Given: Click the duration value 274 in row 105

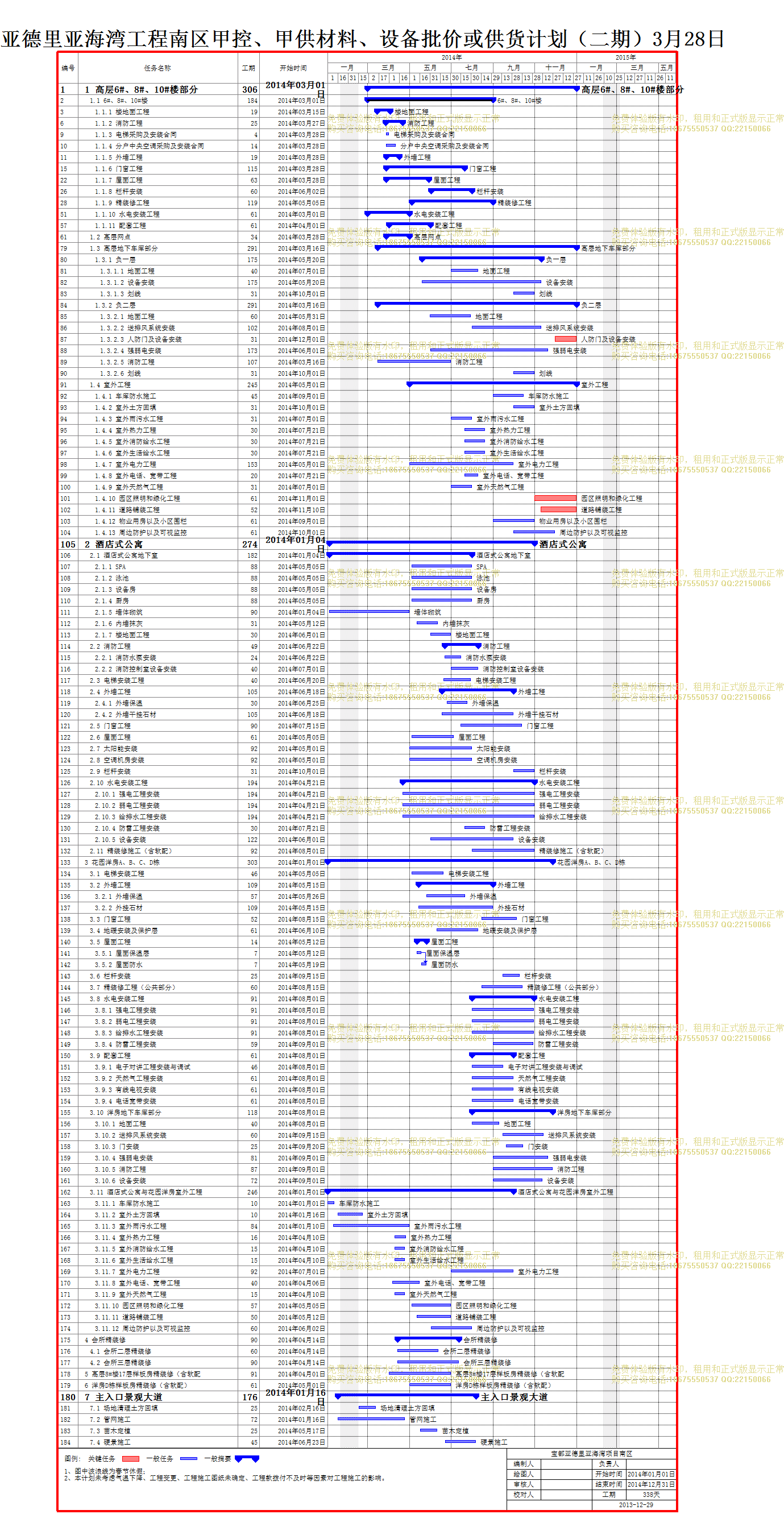Looking at the screenshot, I should pos(250,544).
